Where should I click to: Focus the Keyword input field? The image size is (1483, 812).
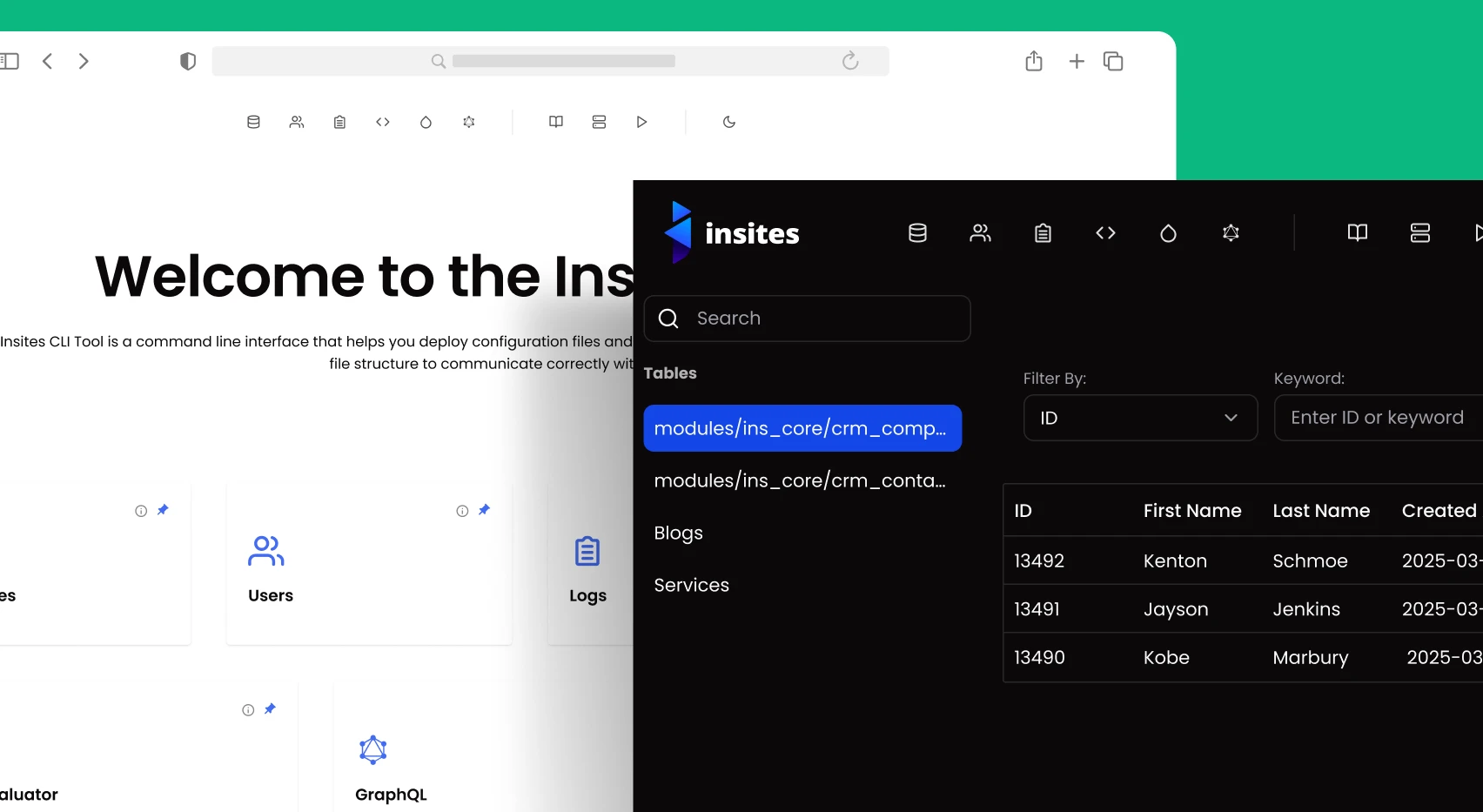pos(1377,418)
